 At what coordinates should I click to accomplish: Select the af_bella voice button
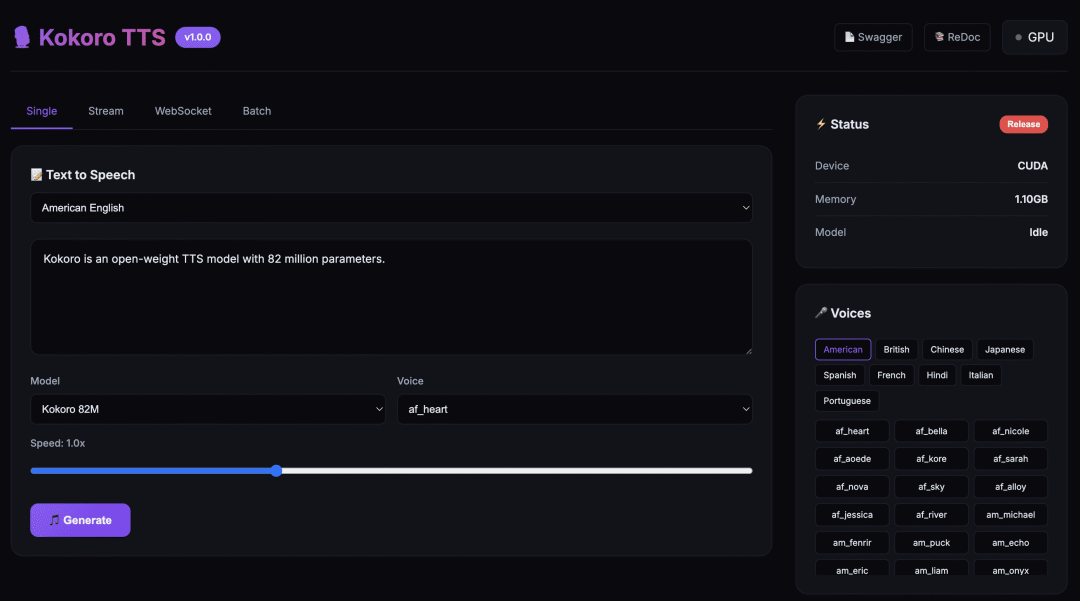931,431
